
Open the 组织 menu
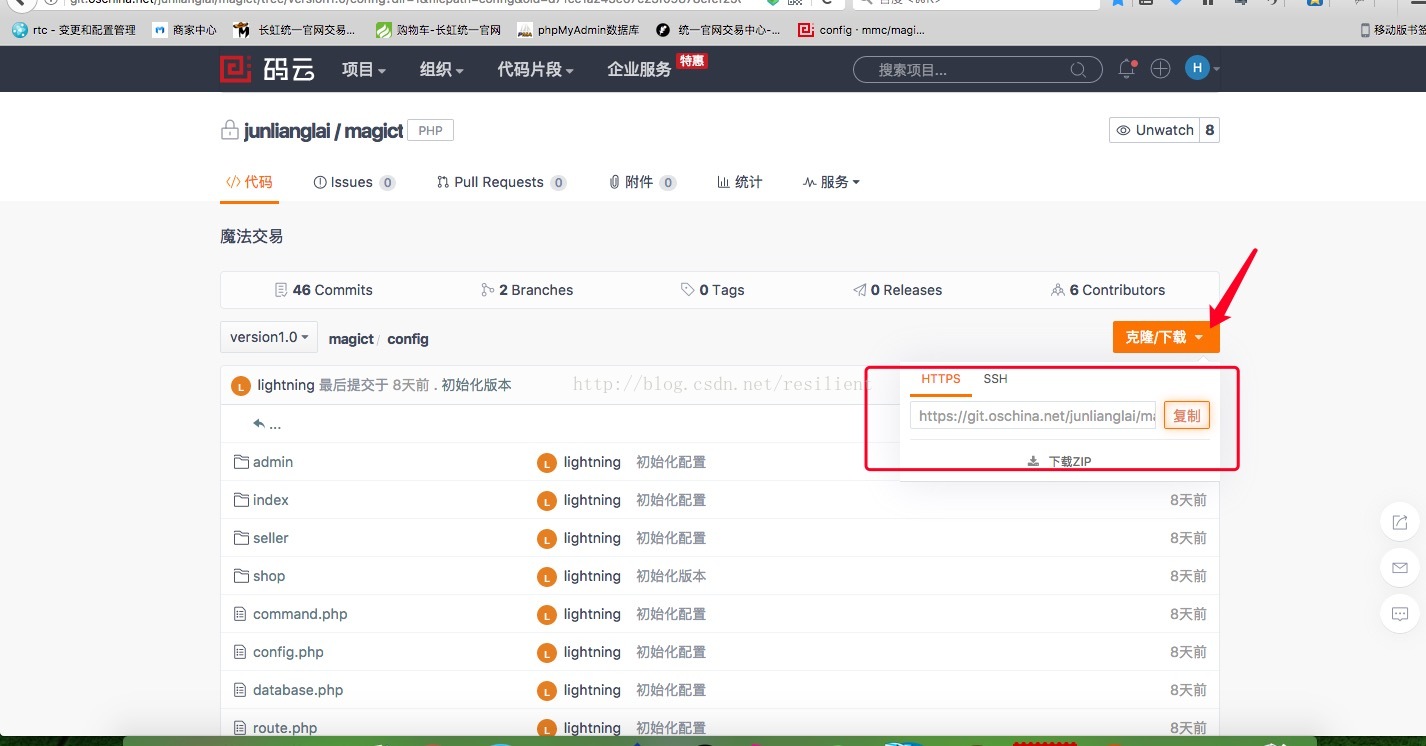[442, 69]
